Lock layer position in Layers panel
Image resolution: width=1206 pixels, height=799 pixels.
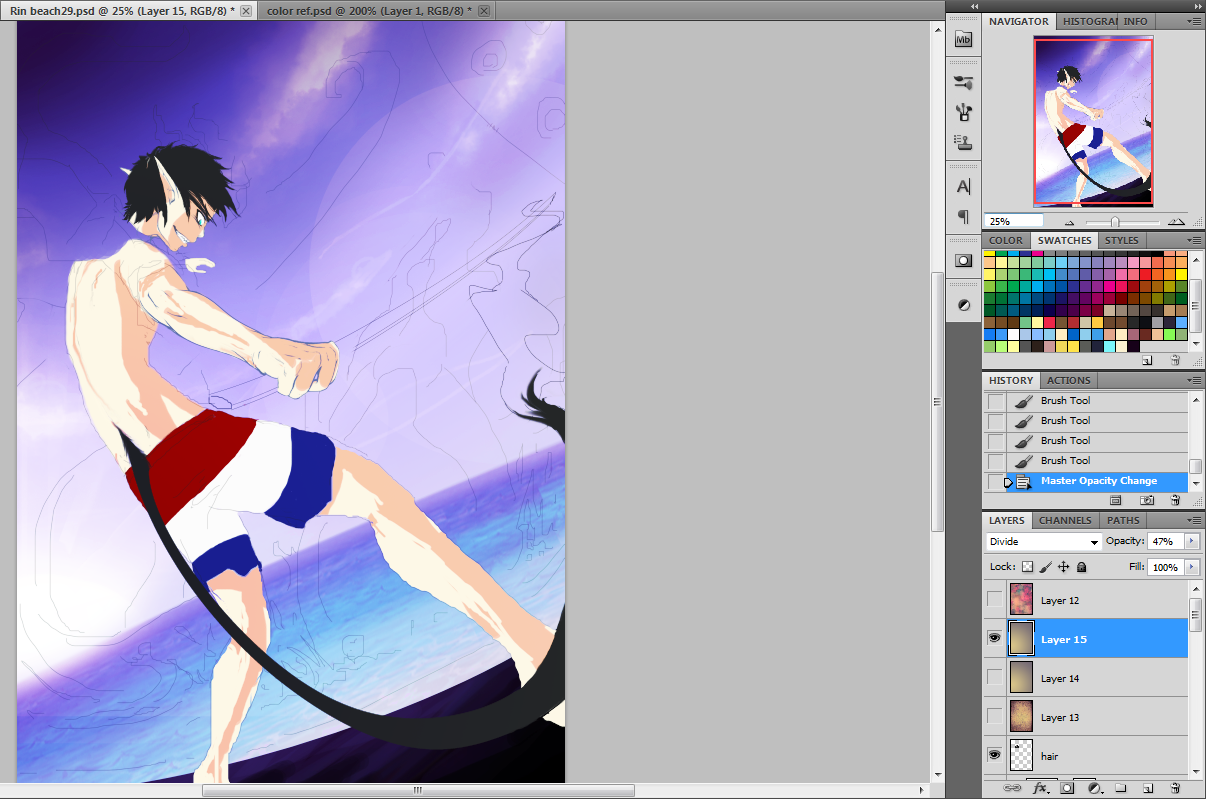point(1063,567)
